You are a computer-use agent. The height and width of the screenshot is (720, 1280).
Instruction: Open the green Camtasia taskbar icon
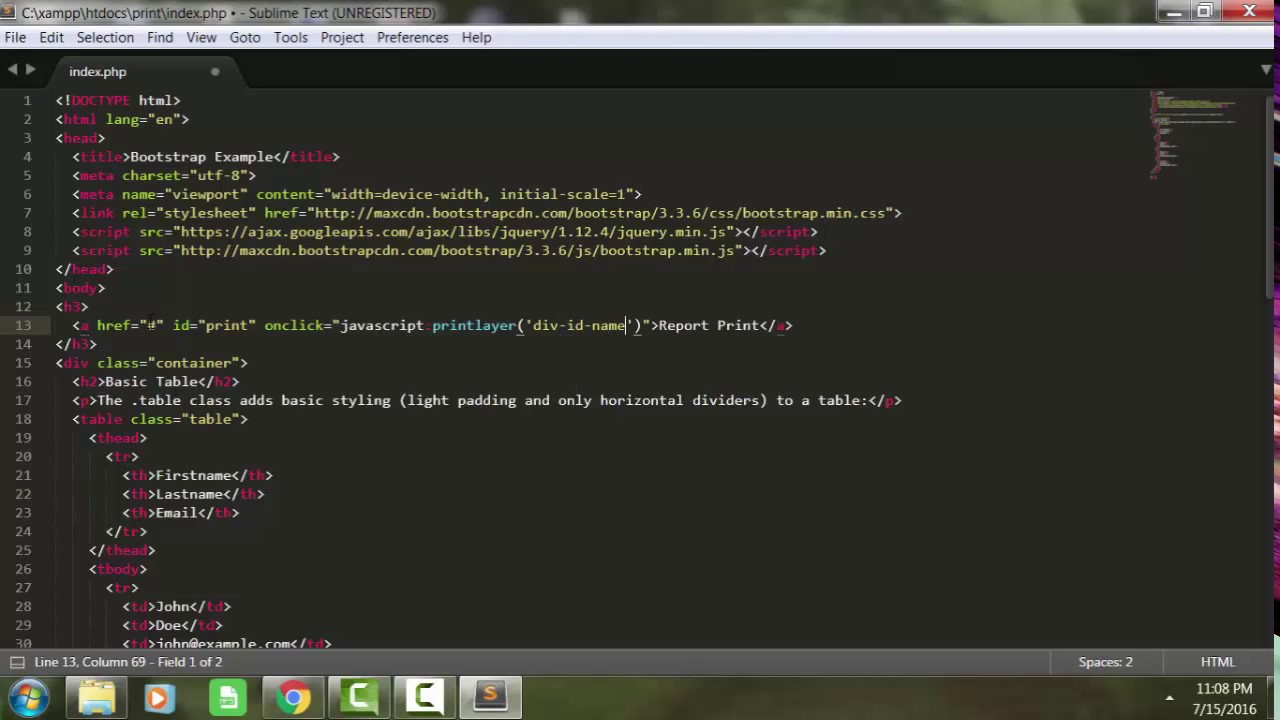pos(359,697)
